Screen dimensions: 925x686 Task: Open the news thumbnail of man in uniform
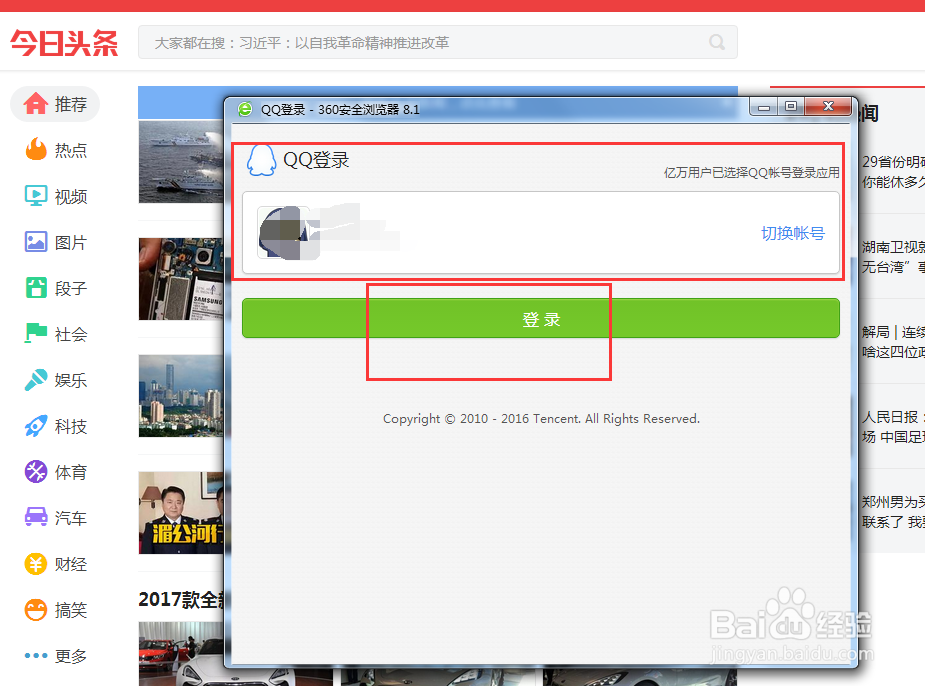pos(182,513)
